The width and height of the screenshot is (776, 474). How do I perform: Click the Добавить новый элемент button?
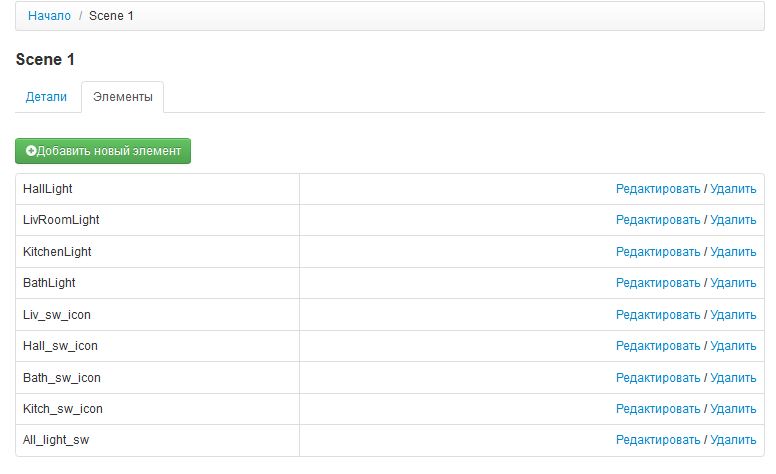coord(103,151)
